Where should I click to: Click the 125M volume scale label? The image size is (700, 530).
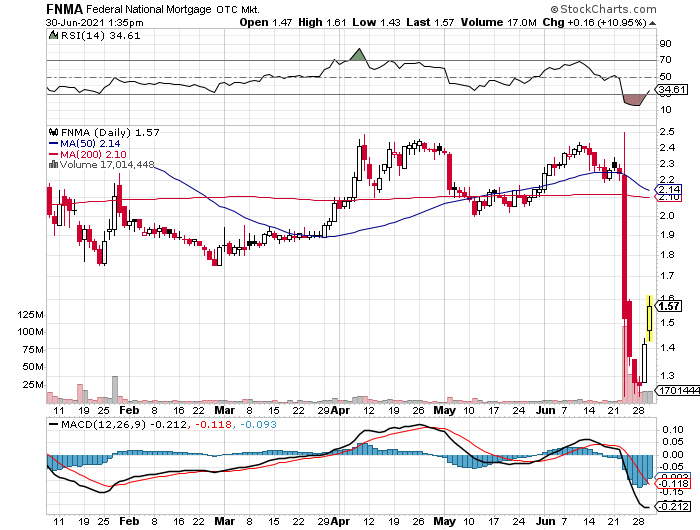click(30, 315)
